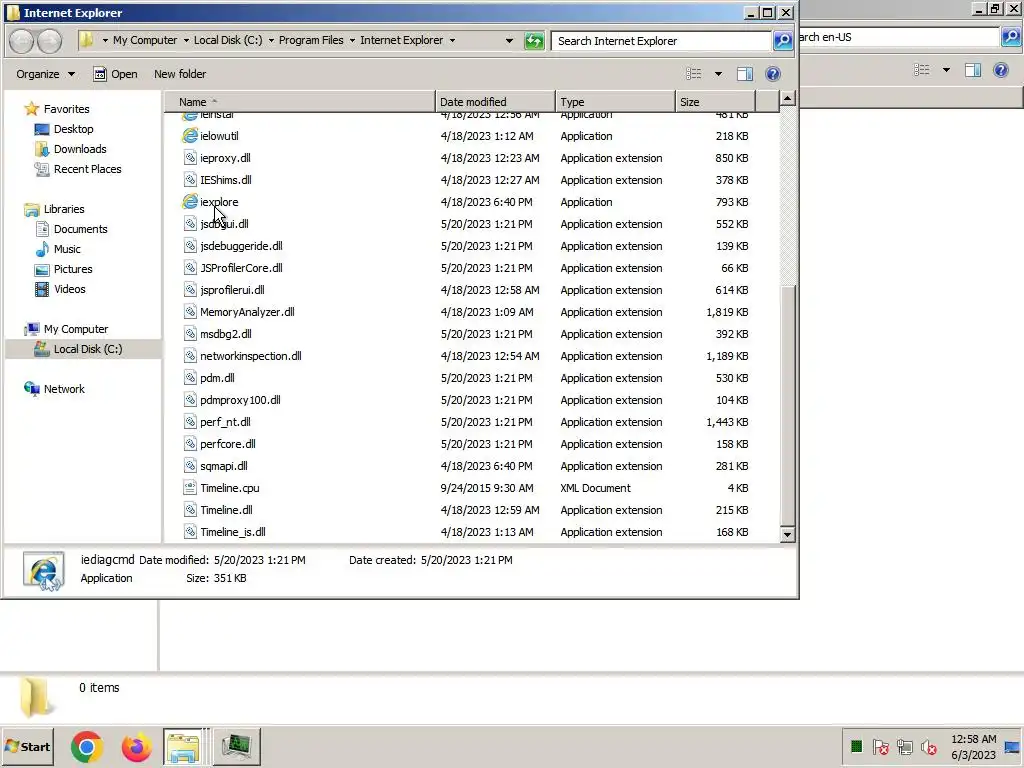Select Documents under Libraries
This screenshot has height=768, width=1024.
80,229
